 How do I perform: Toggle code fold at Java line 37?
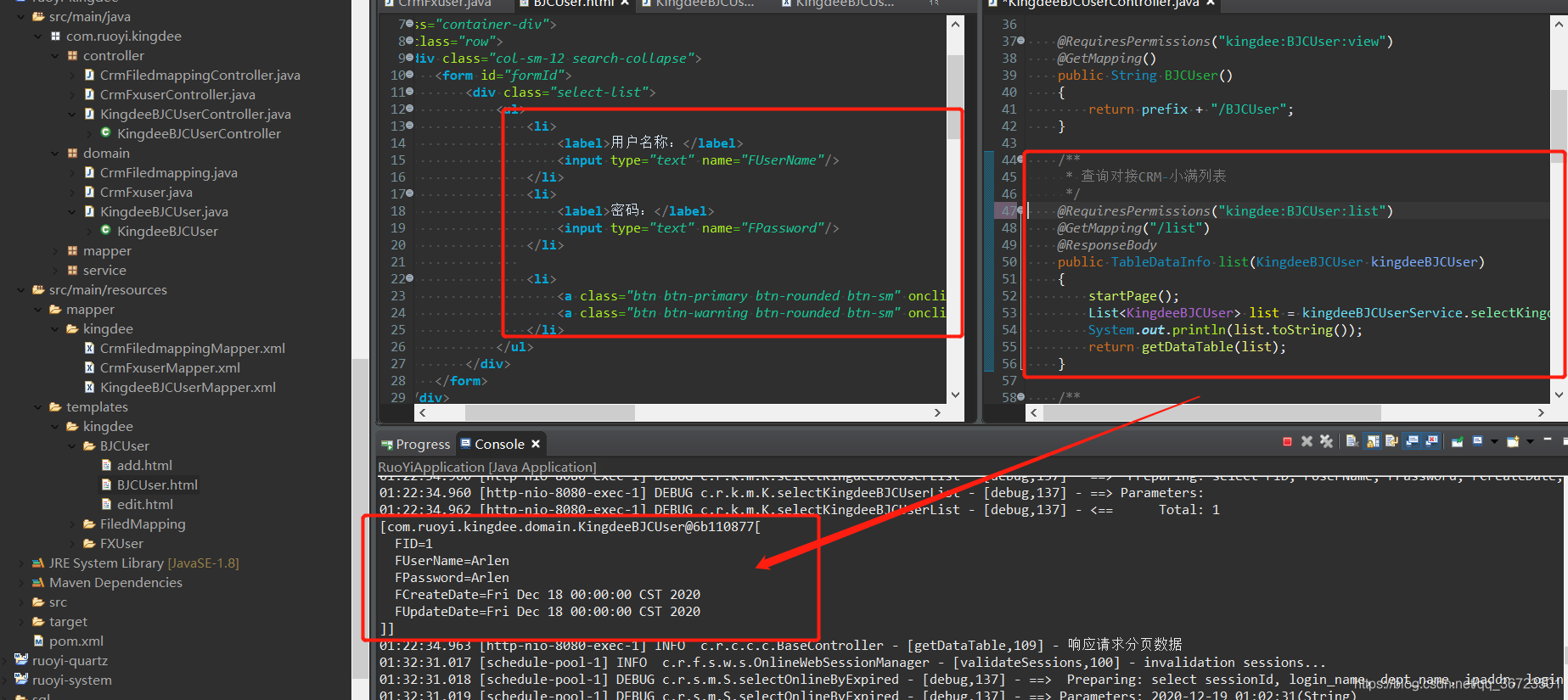pyautogui.click(x=1020, y=41)
